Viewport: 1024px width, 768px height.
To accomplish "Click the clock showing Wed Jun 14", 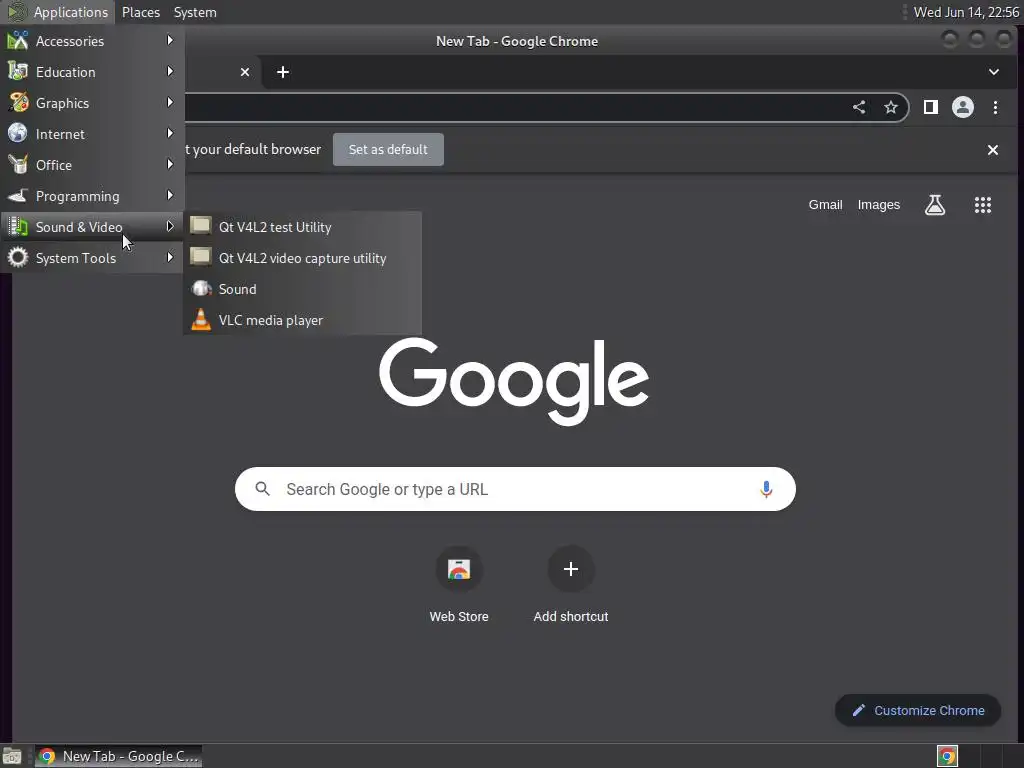I will pos(966,12).
